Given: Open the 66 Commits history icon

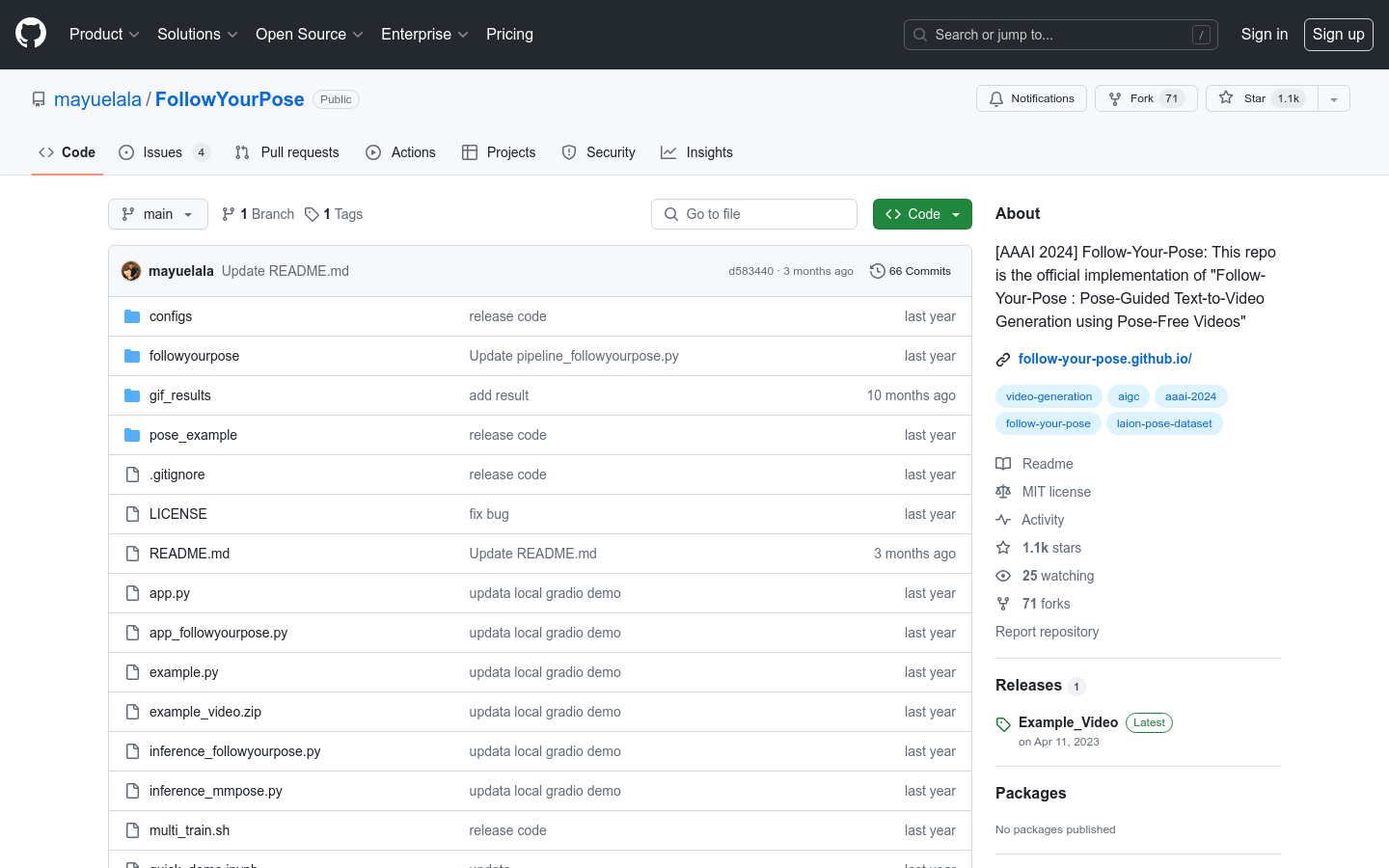Looking at the screenshot, I should [877, 271].
